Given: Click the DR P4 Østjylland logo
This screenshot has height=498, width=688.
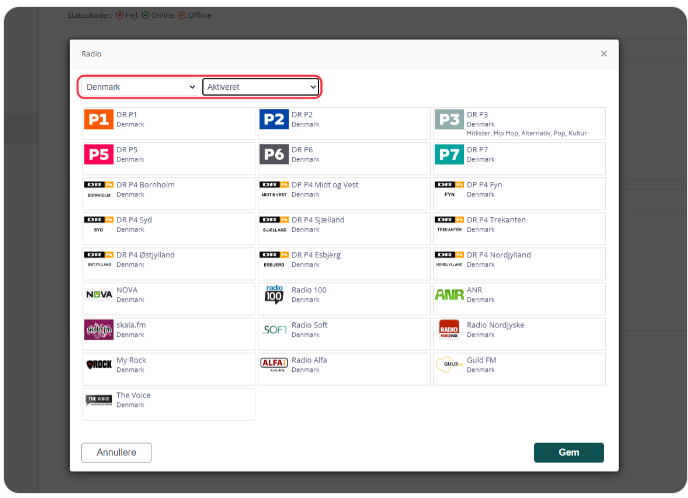Looking at the screenshot, I should click(x=99, y=259).
